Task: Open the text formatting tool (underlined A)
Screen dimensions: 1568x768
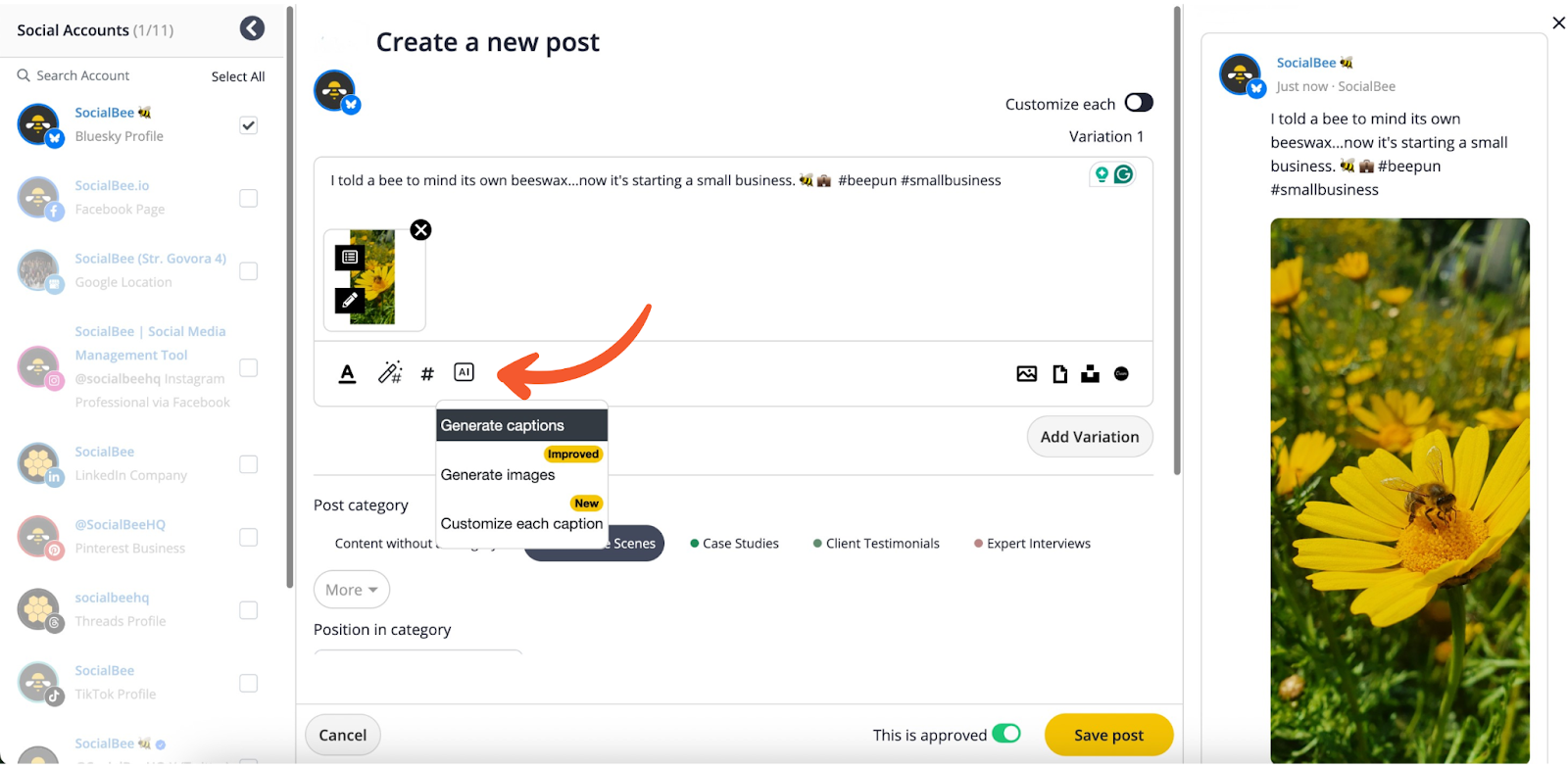Action: pos(347,373)
